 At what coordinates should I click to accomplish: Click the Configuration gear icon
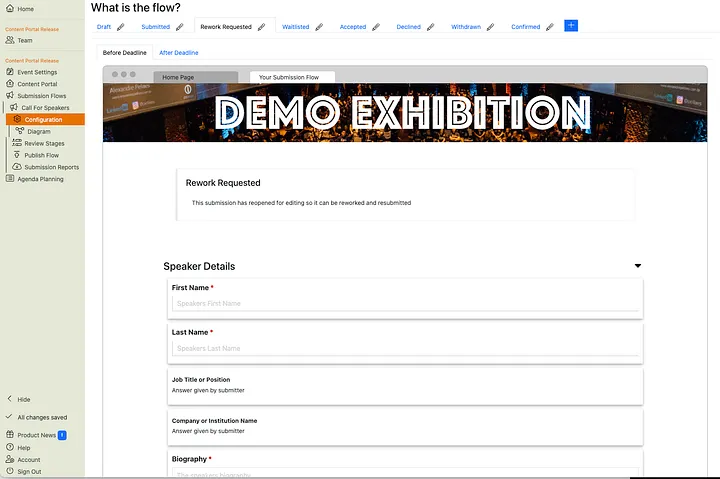17,119
